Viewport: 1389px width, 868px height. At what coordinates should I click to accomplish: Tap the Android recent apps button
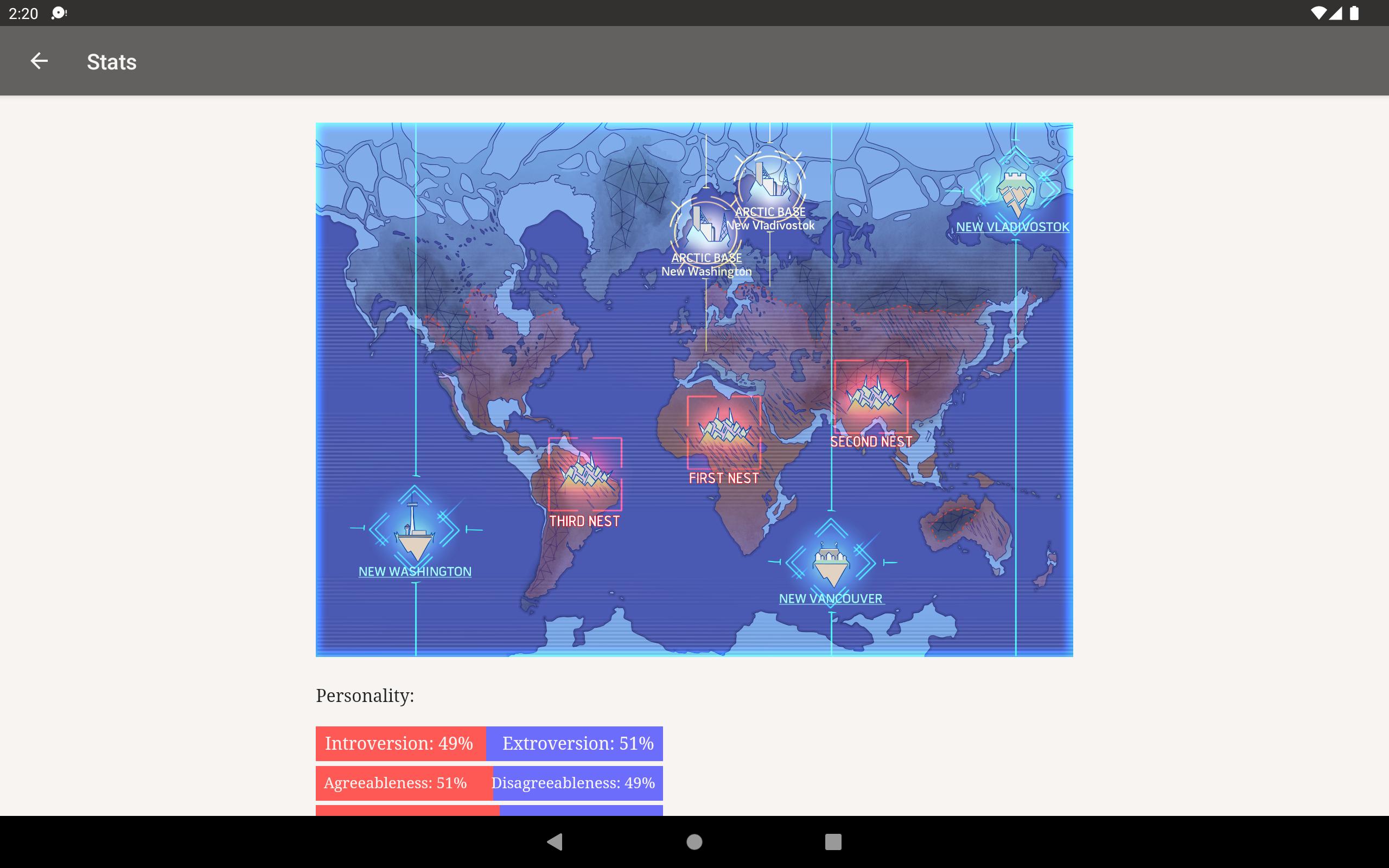[x=833, y=841]
